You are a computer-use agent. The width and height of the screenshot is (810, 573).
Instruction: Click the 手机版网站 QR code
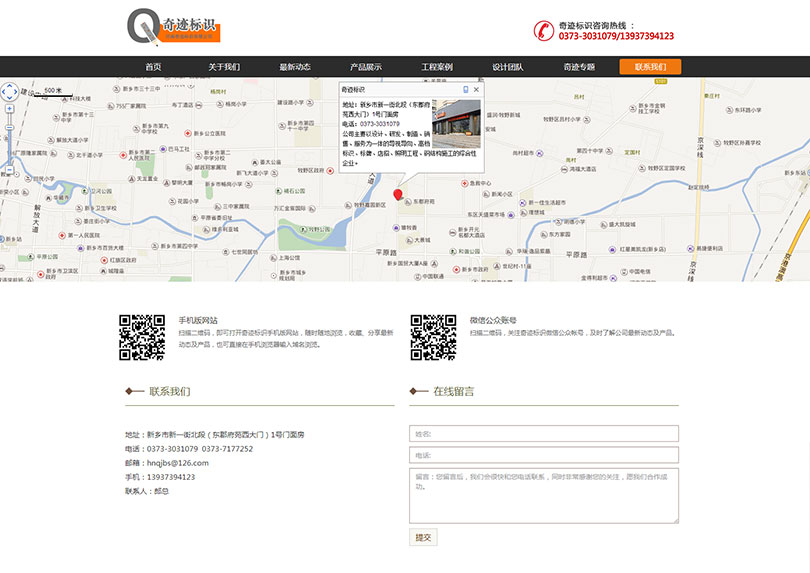[142, 337]
